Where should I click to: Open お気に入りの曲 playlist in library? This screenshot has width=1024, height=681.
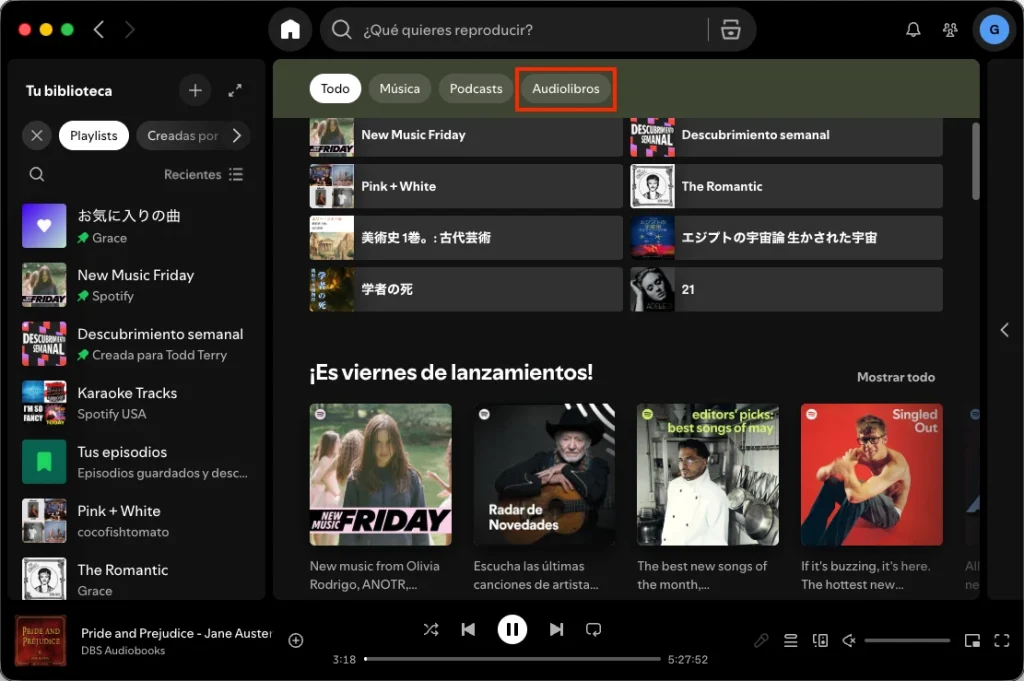point(136,226)
